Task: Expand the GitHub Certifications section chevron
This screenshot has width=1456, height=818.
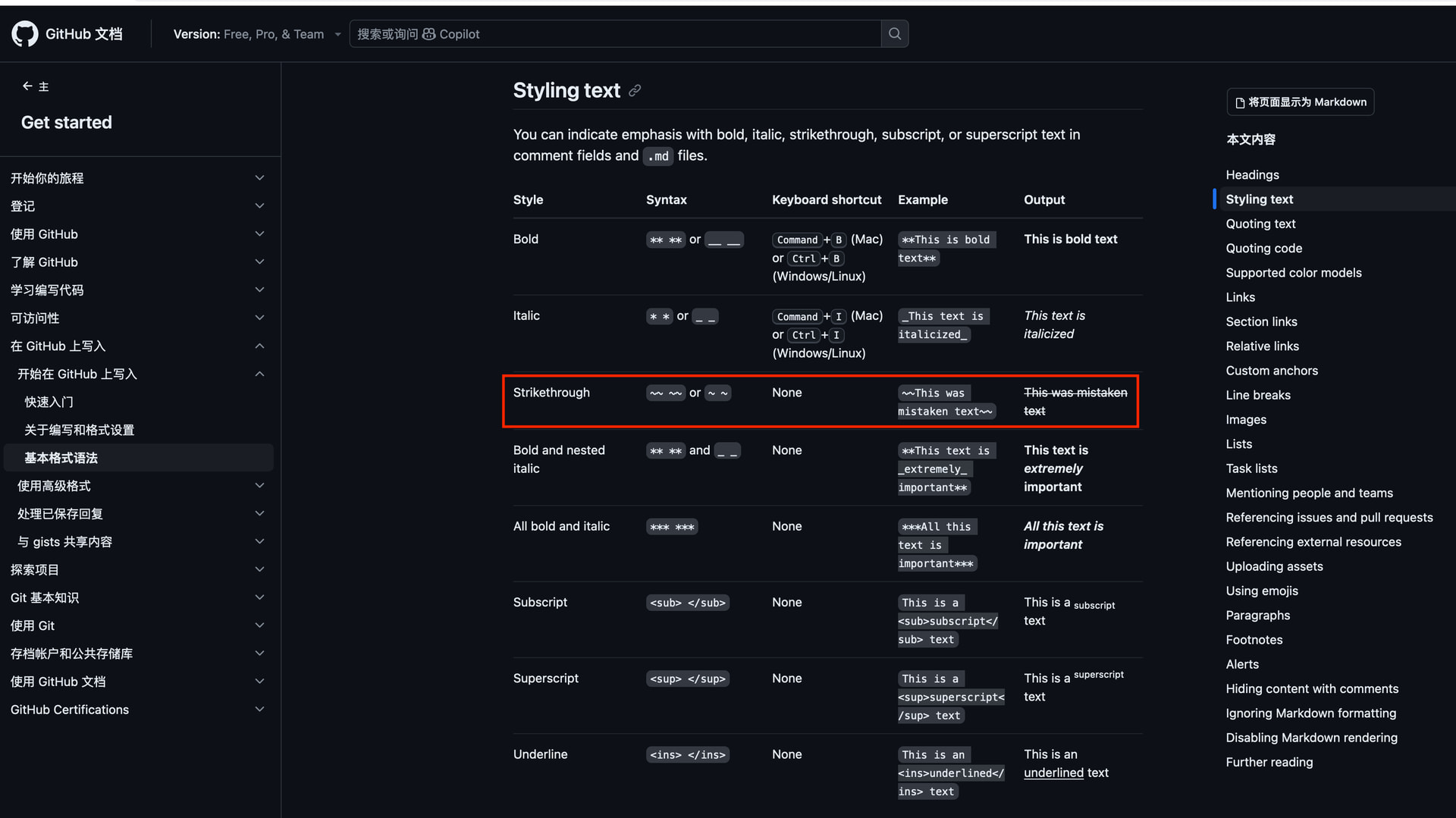Action: 259,710
